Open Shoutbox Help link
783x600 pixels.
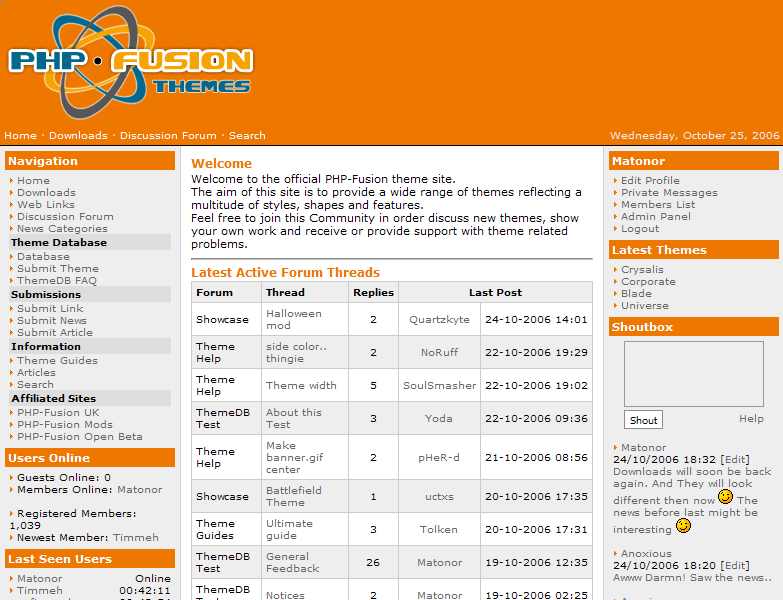(752, 419)
